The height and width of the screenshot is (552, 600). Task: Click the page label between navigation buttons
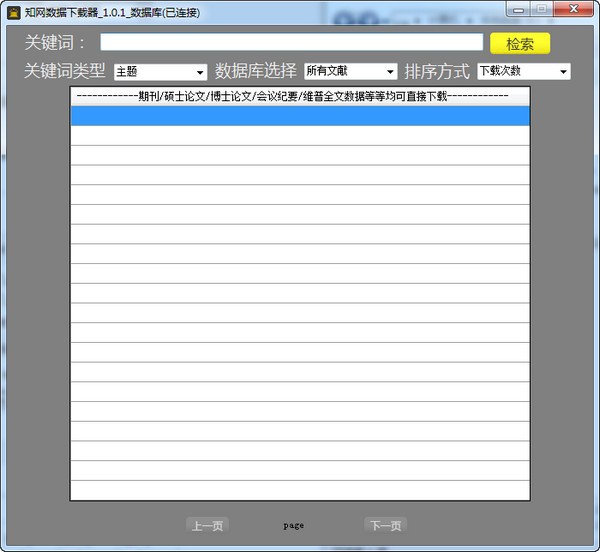pos(293,526)
